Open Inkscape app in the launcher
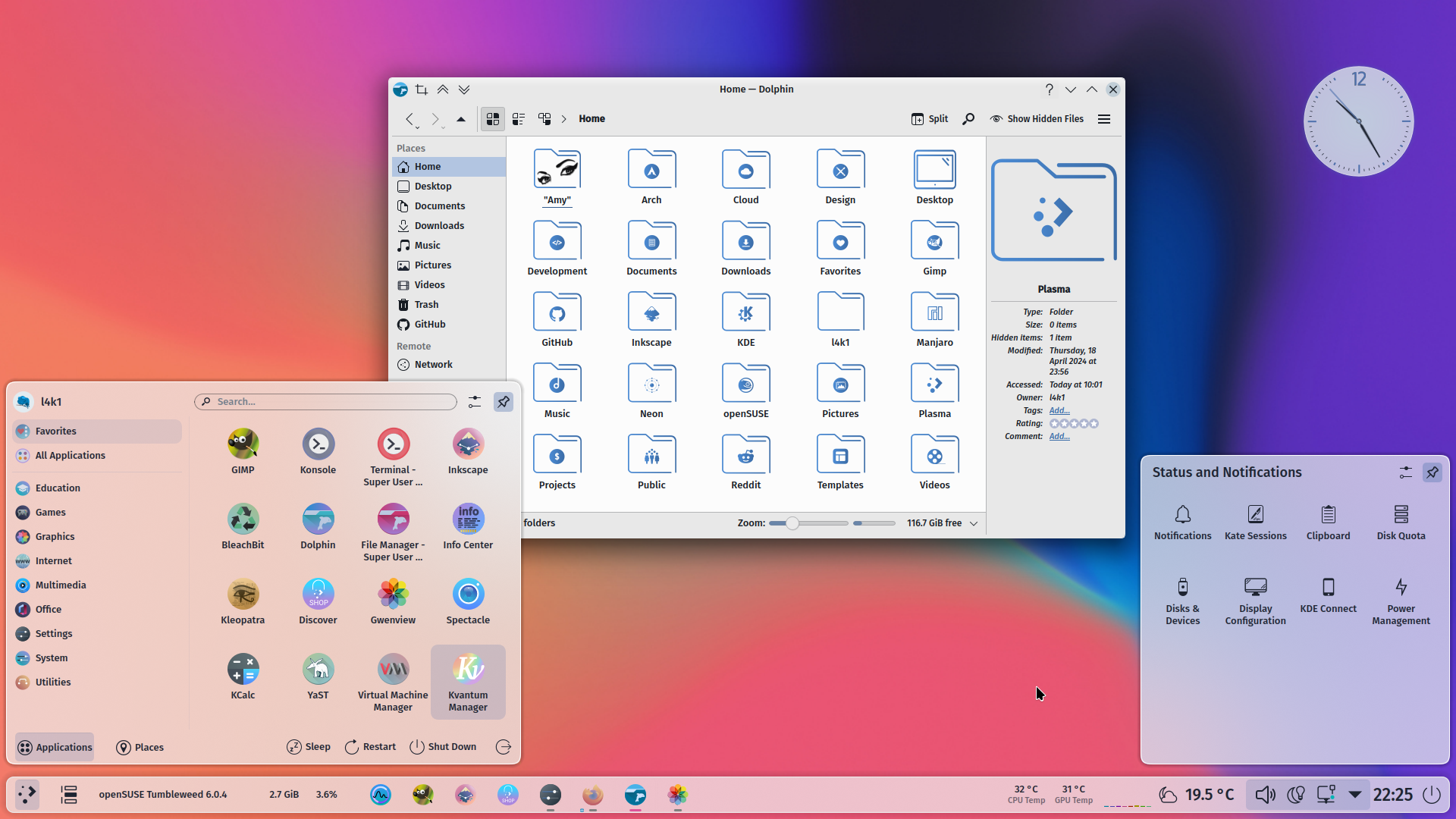Viewport: 1456px width, 819px height. tap(468, 452)
